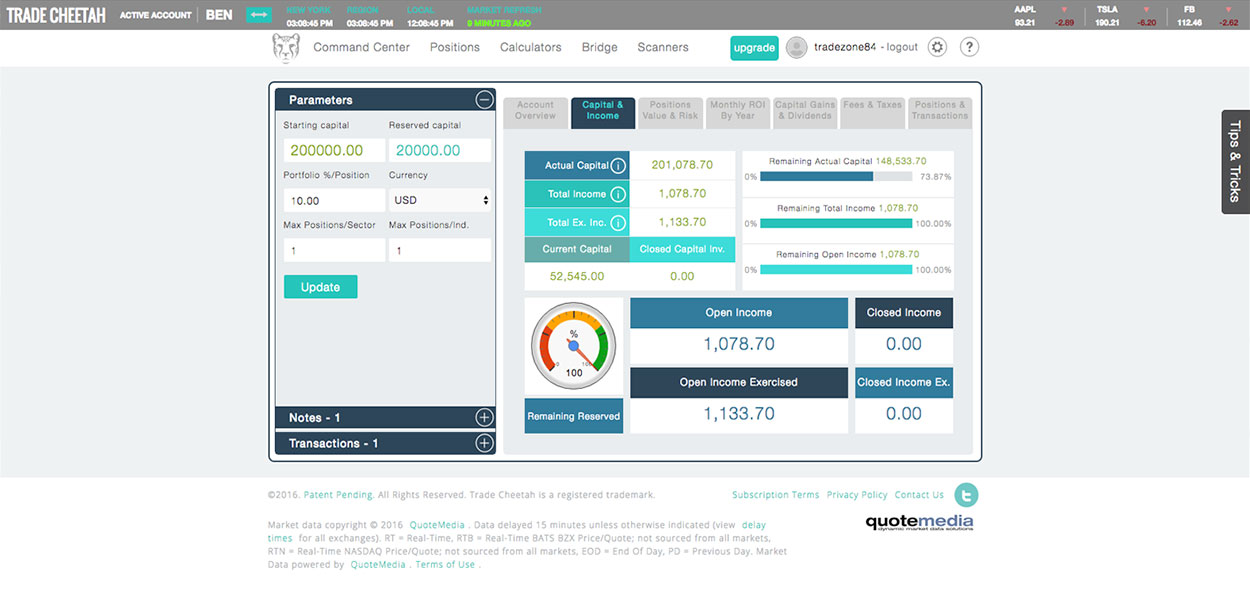
Task: Open the help question mark icon
Action: point(969,47)
